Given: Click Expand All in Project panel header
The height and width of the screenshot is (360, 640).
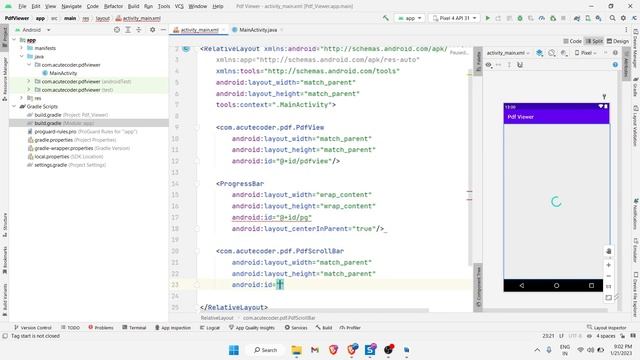Looking at the screenshot, I should 128,30.
